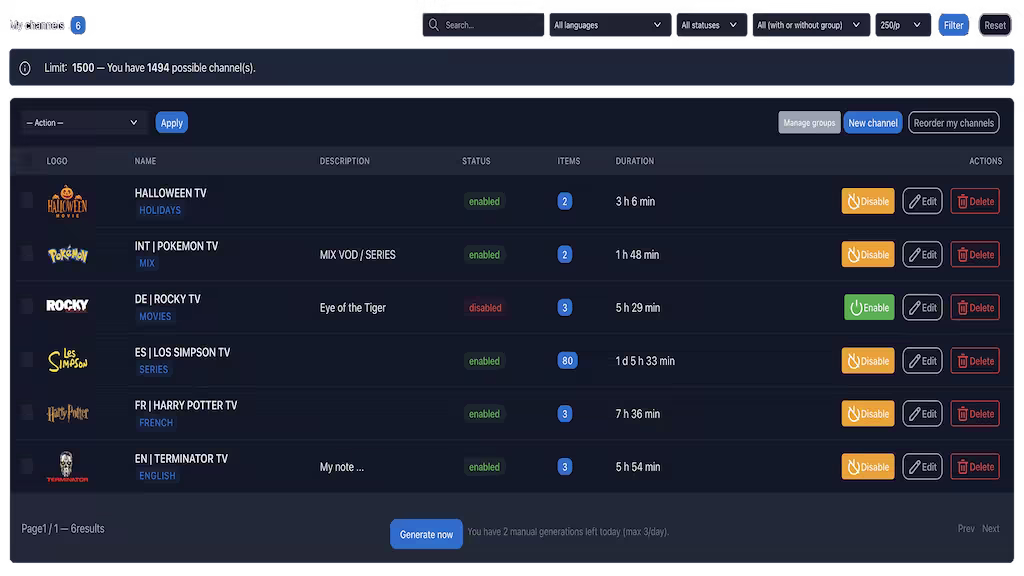1024x576 pixels.
Task: Edit the FR | HARRY POTTER TV channel
Action: tap(922, 414)
